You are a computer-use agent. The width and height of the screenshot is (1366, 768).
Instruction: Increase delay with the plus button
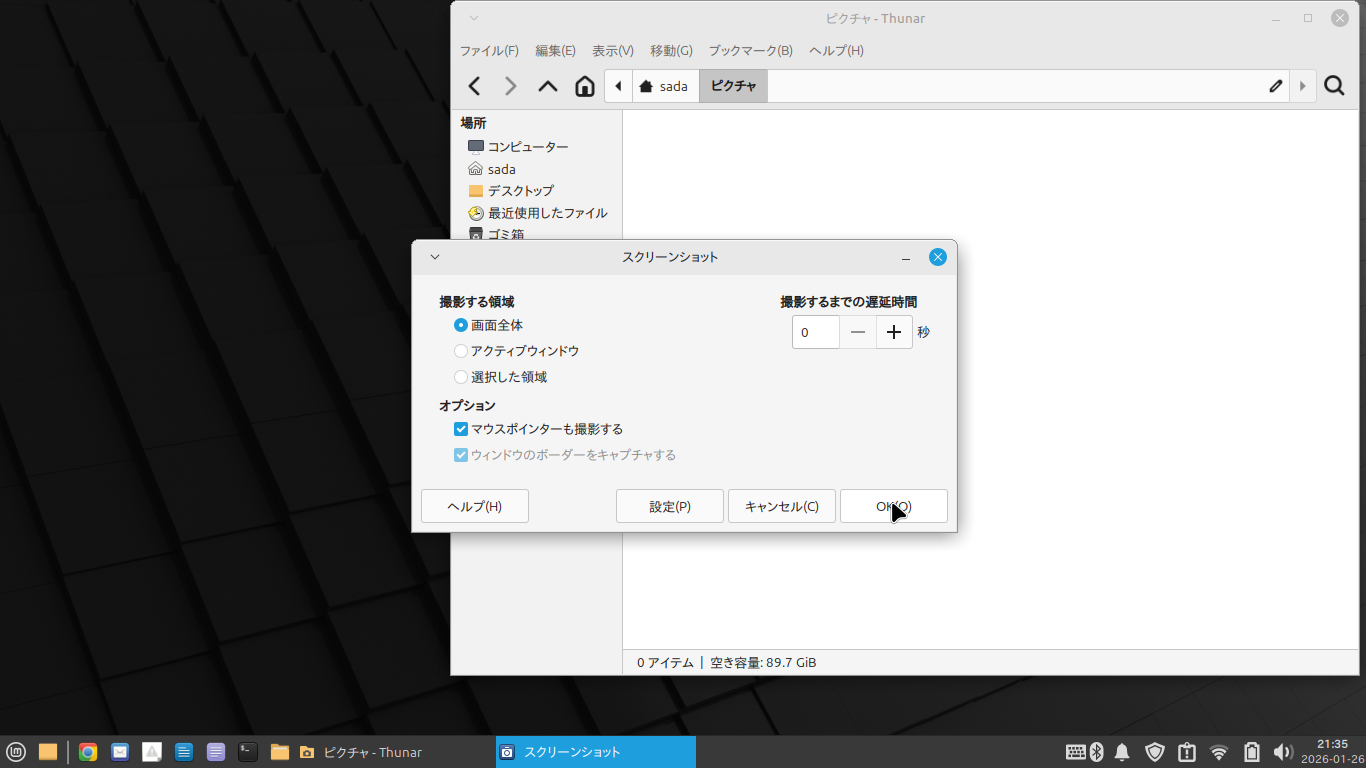coord(894,332)
